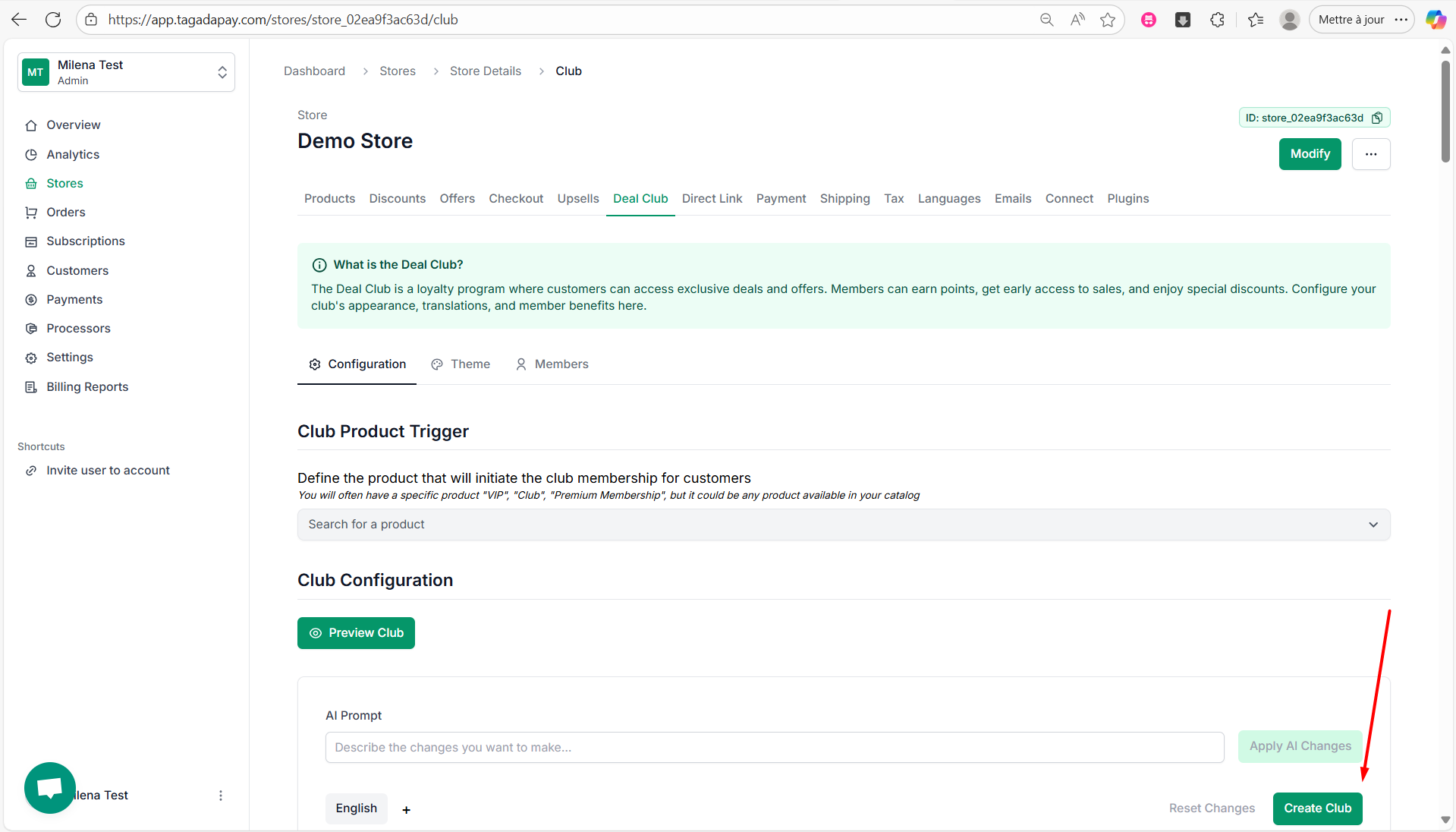Open the Members sub-tab
This screenshot has width=1456, height=832.
[552, 364]
